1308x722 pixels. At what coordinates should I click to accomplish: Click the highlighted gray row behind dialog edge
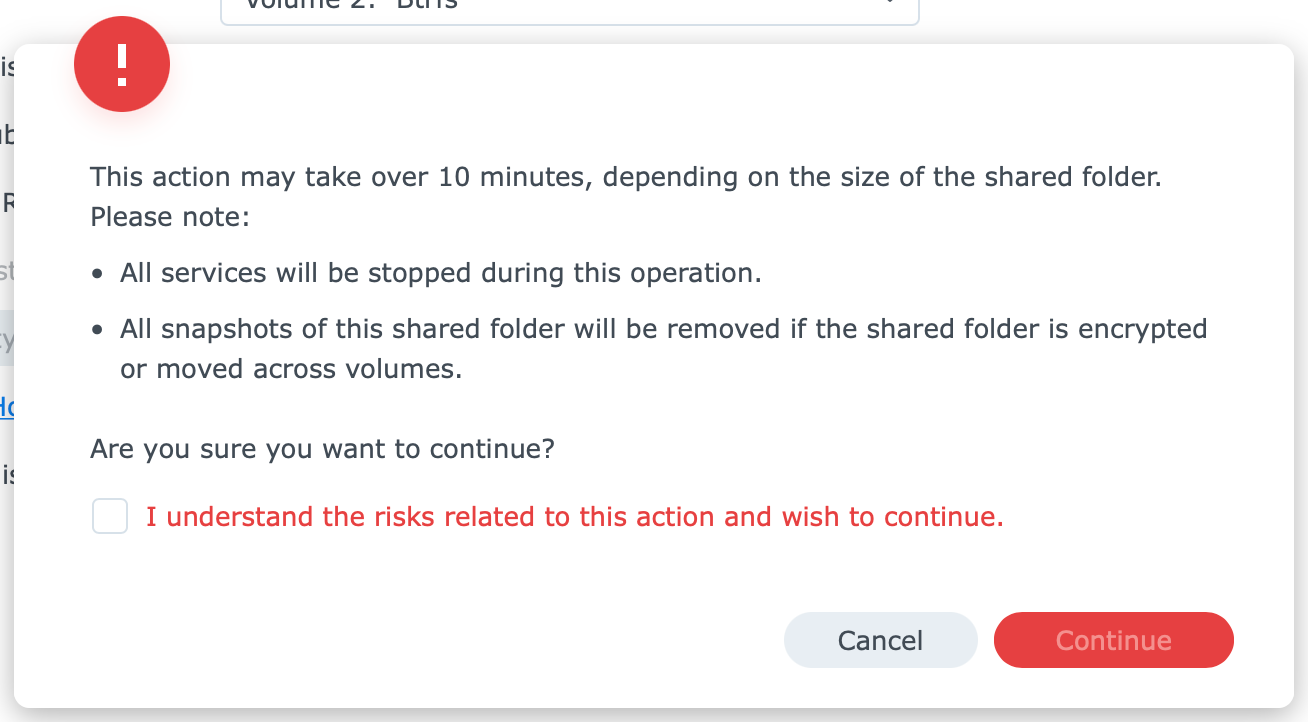[6, 338]
